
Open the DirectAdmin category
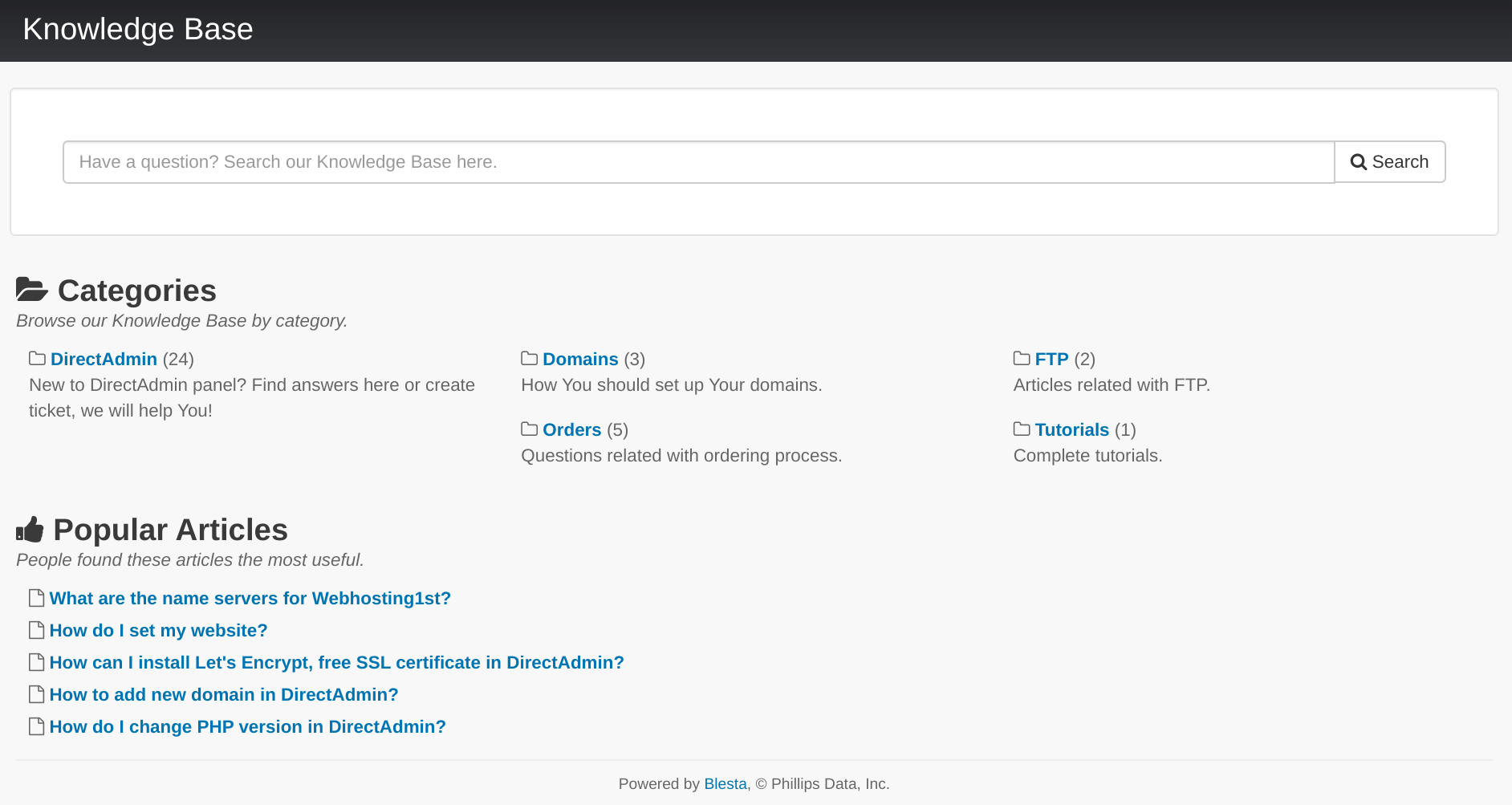(104, 359)
